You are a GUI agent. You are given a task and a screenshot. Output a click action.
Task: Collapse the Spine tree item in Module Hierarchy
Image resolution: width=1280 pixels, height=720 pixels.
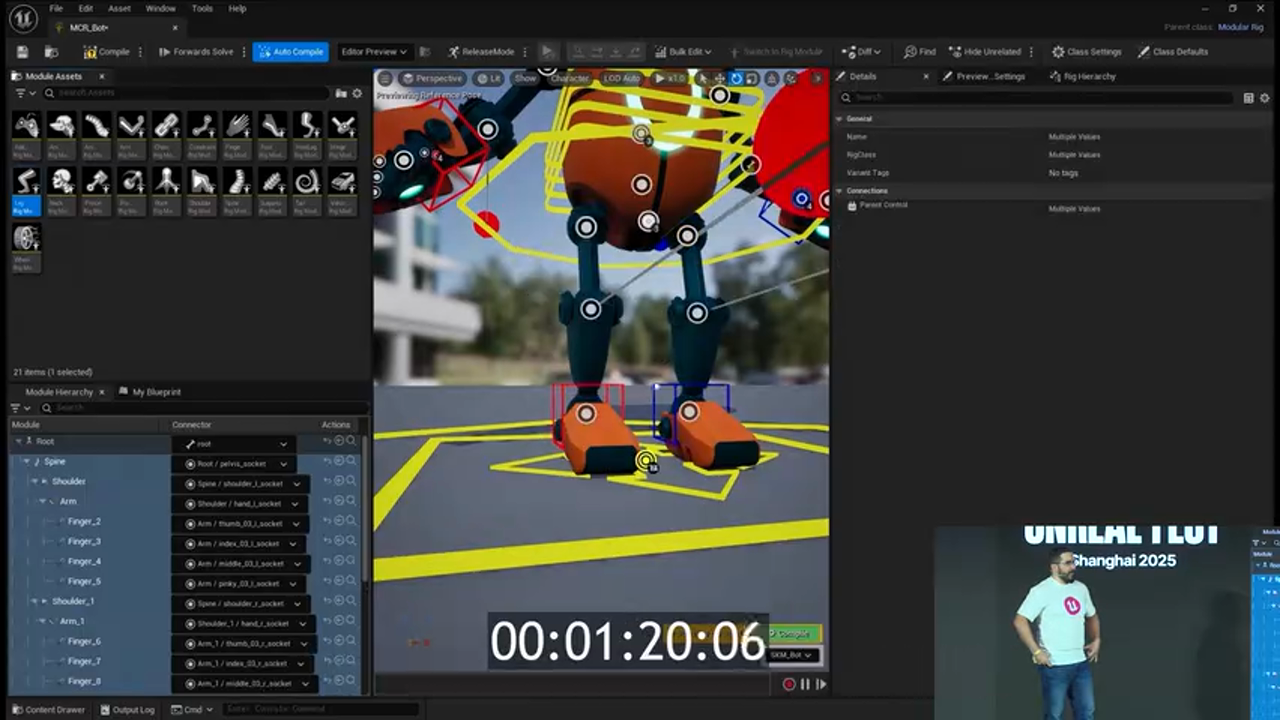click(25, 461)
